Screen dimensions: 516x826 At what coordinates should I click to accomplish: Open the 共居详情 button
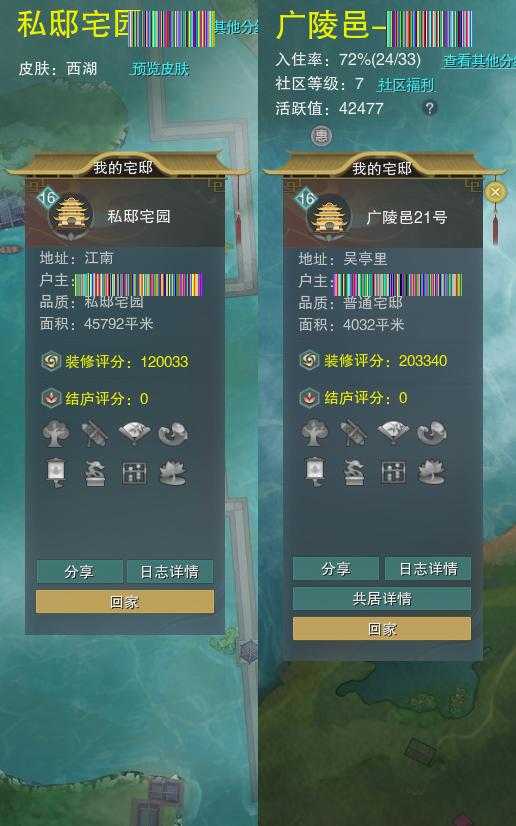(382, 599)
